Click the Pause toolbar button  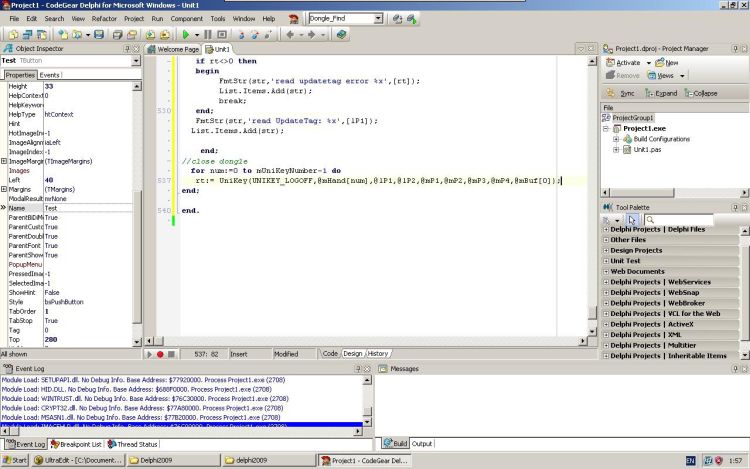(x=208, y=34)
